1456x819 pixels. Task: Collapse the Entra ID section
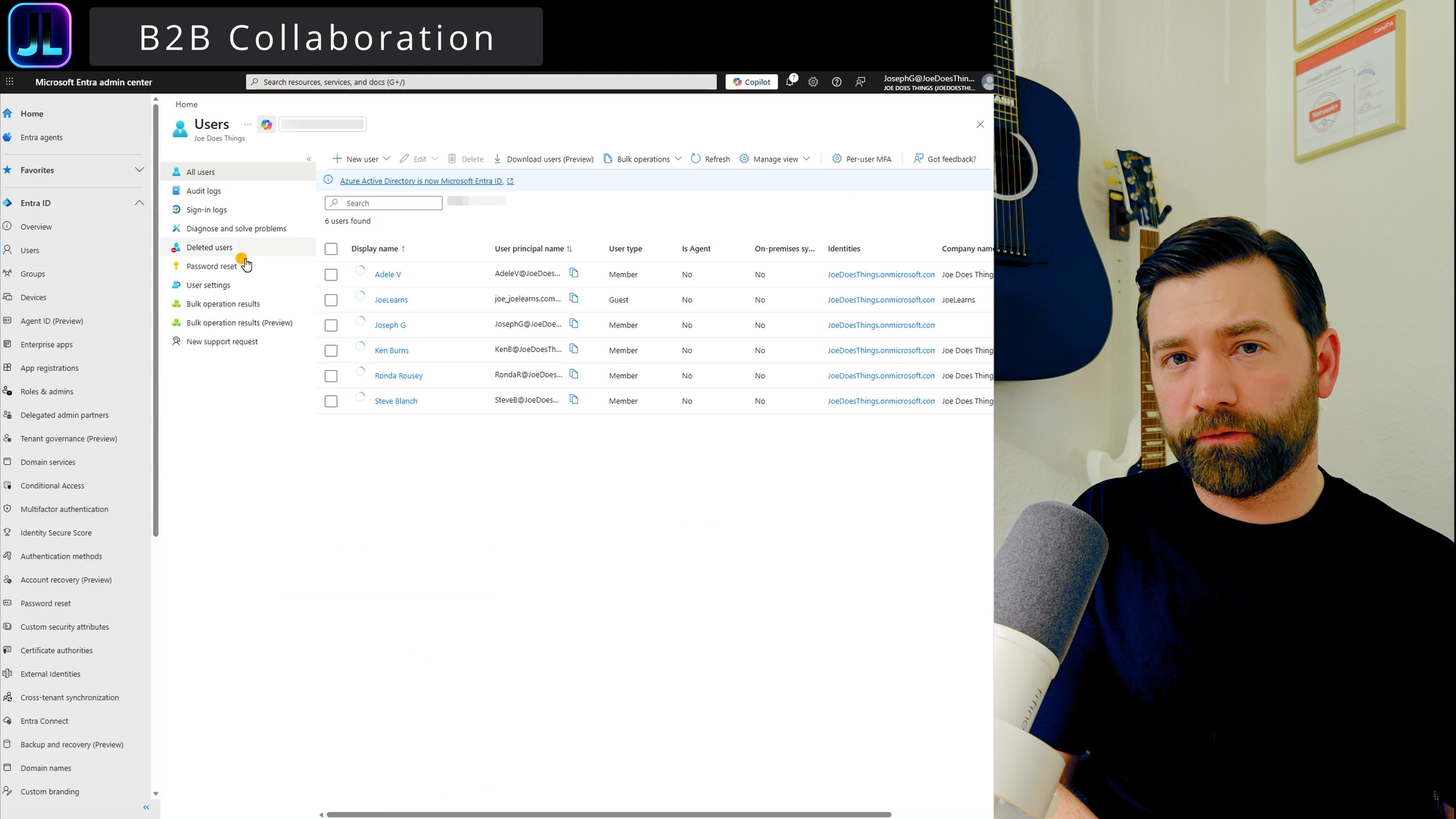tap(140, 202)
